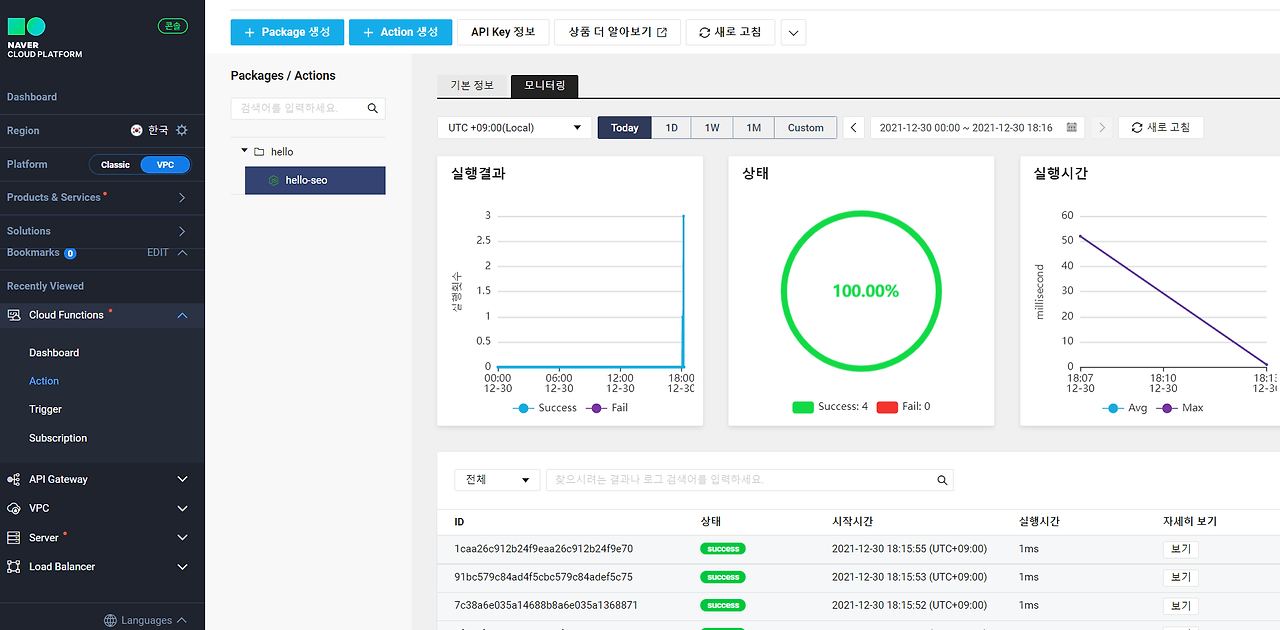Screen dimensions: 1280x630
Task: Expand the Server menu chevron
Action: [x=182, y=537]
